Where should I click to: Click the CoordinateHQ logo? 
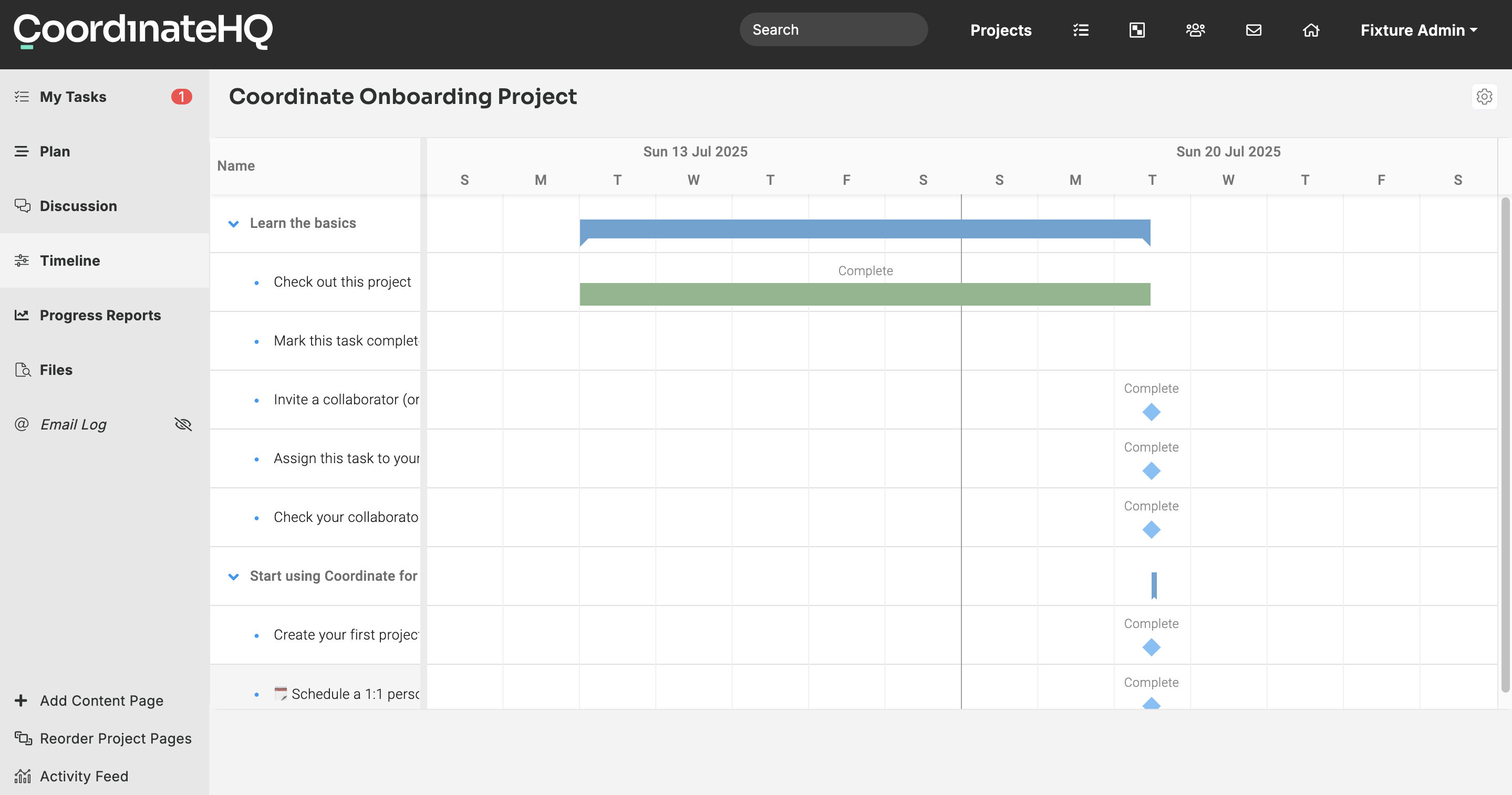pyautogui.click(x=143, y=31)
